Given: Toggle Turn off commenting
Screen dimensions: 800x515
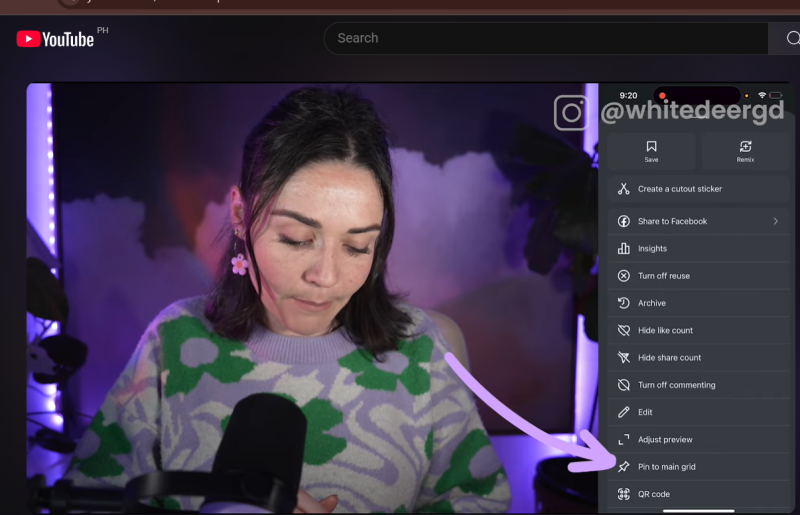Looking at the screenshot, I should (698, 385).
